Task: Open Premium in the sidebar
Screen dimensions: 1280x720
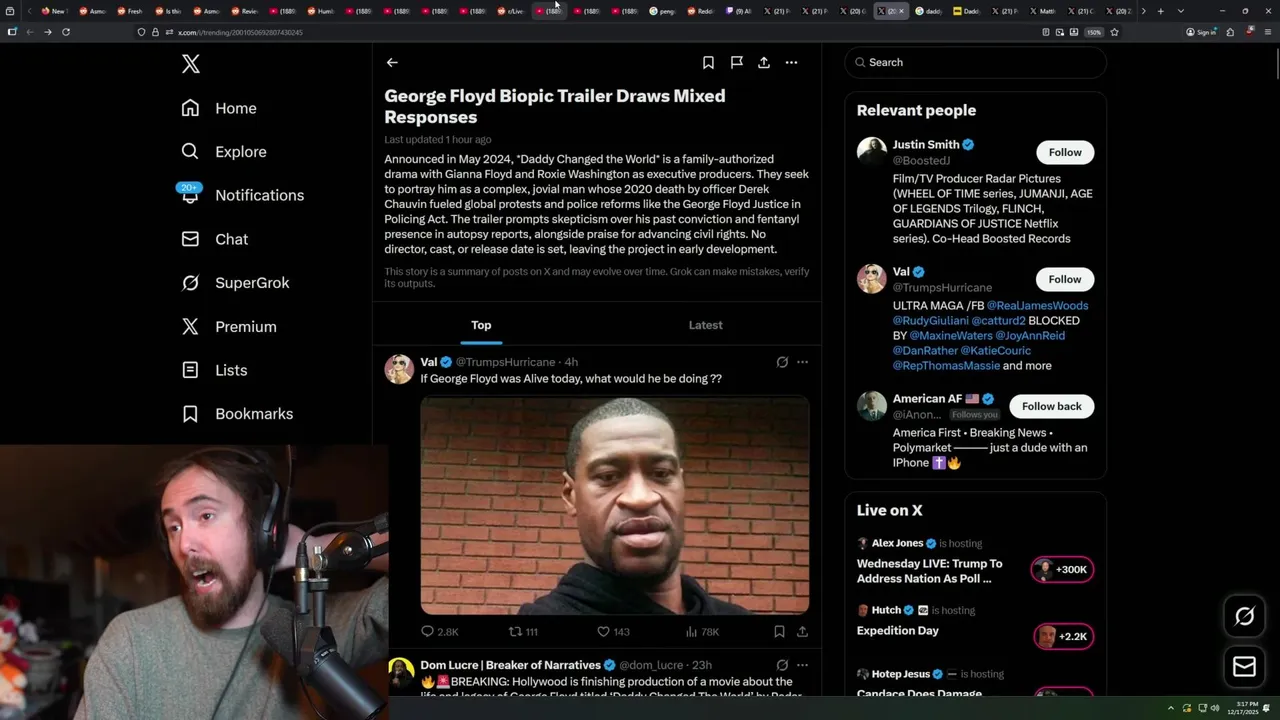Action: [x=229, y=327]
